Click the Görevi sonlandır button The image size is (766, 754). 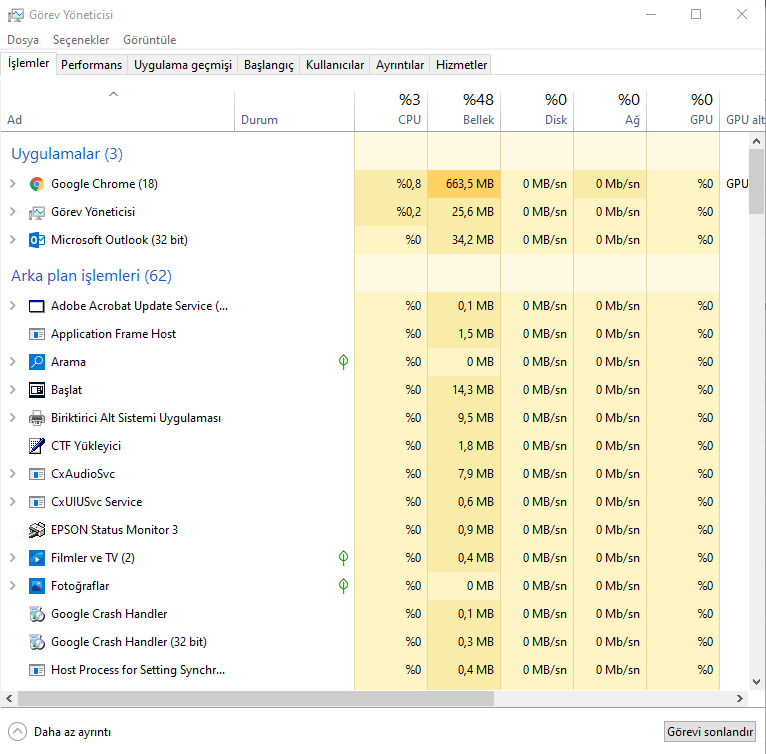coord(710,732)
